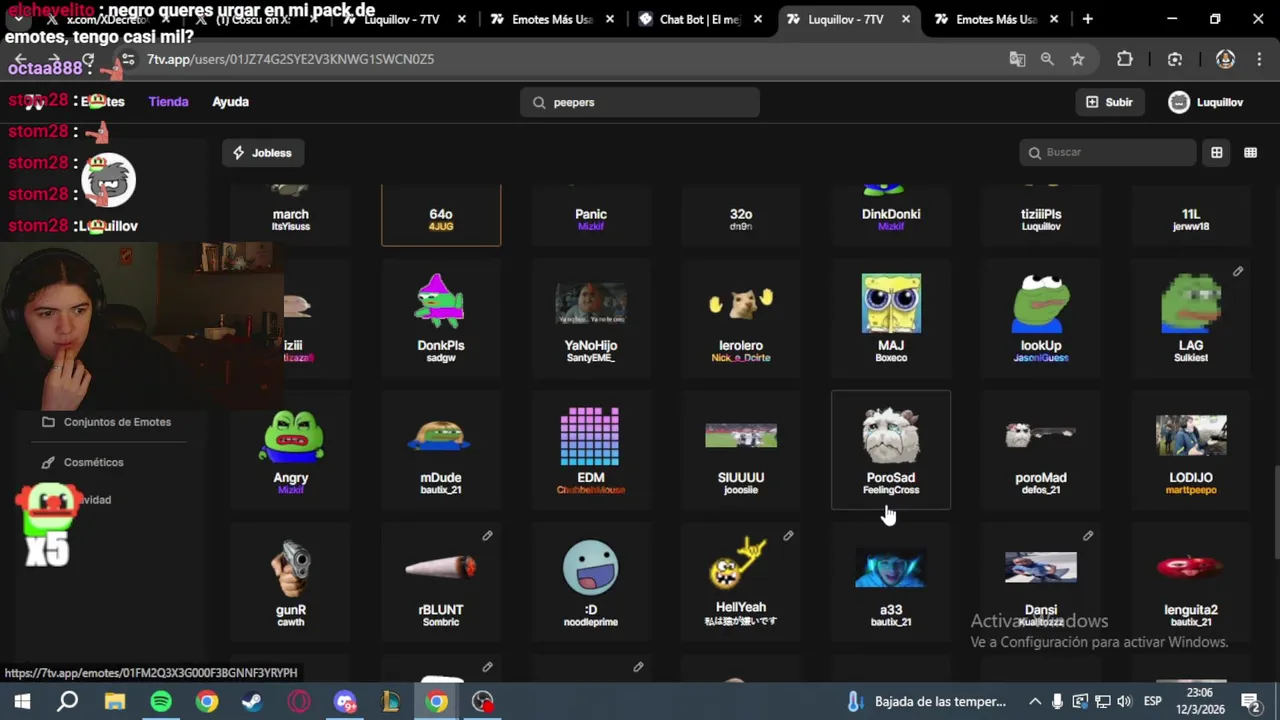
Task: Open the SIUUUU emote card
Action: 741,450
